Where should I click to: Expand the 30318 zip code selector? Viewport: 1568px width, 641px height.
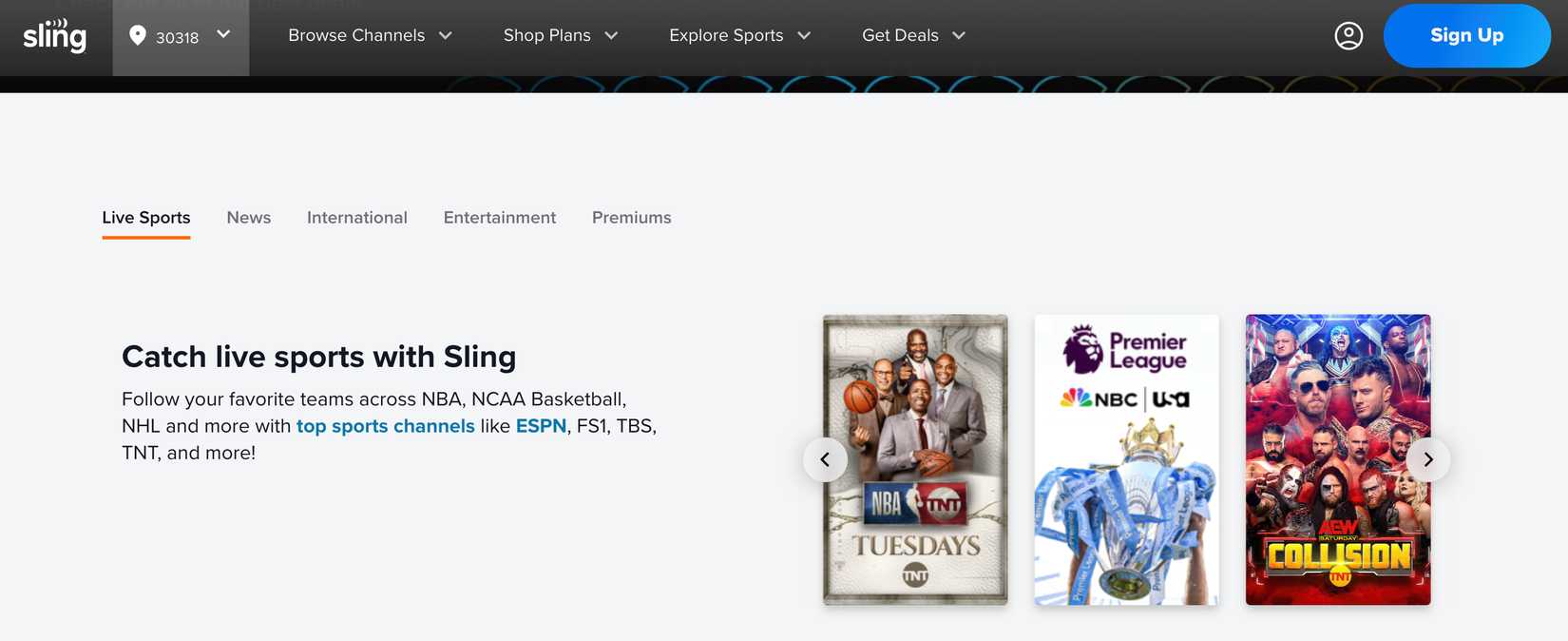tap(181, 37)
